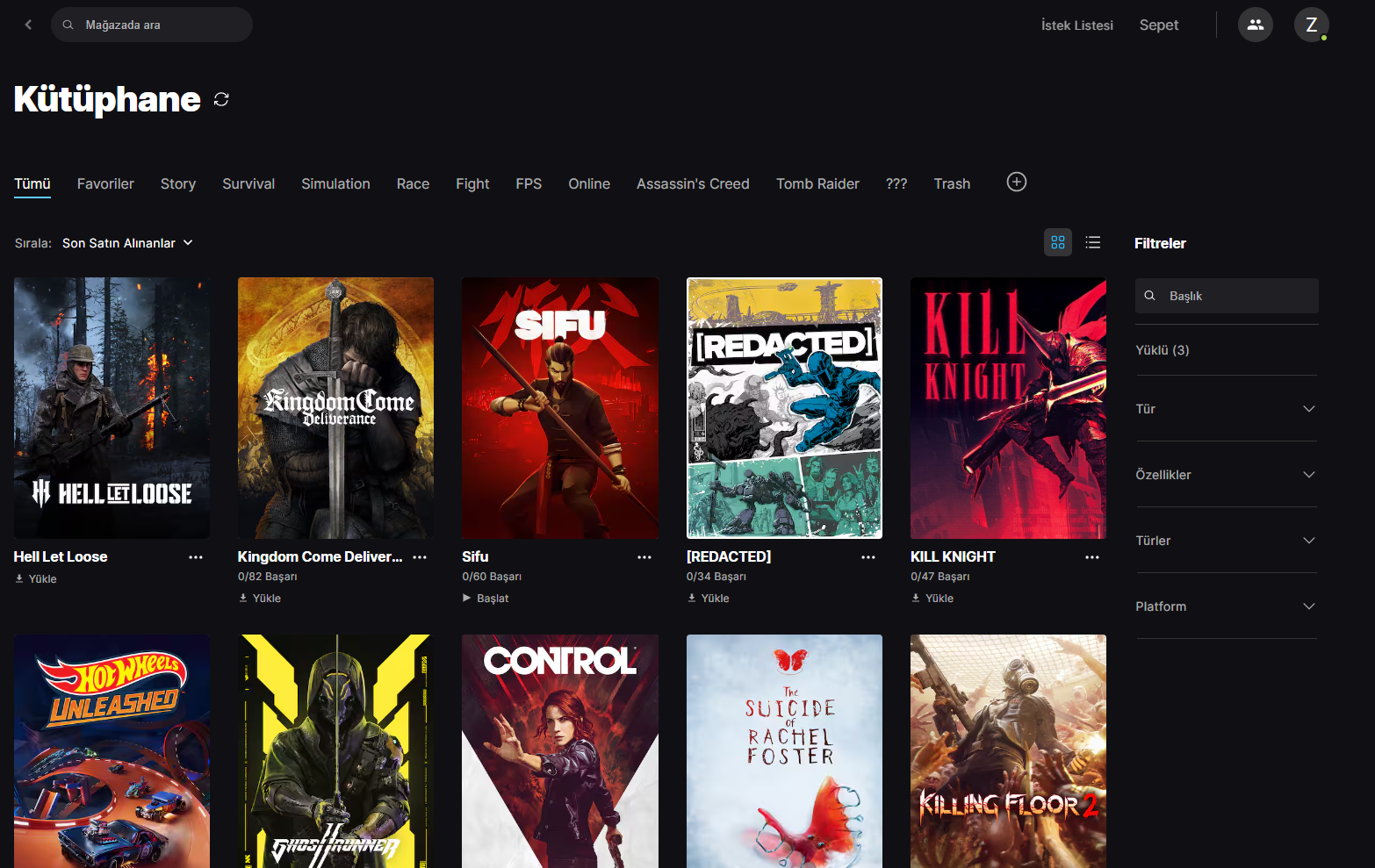The image size is (1375, 868).
Task: Go back using the back arrow
Action: (x=28, y=25)
